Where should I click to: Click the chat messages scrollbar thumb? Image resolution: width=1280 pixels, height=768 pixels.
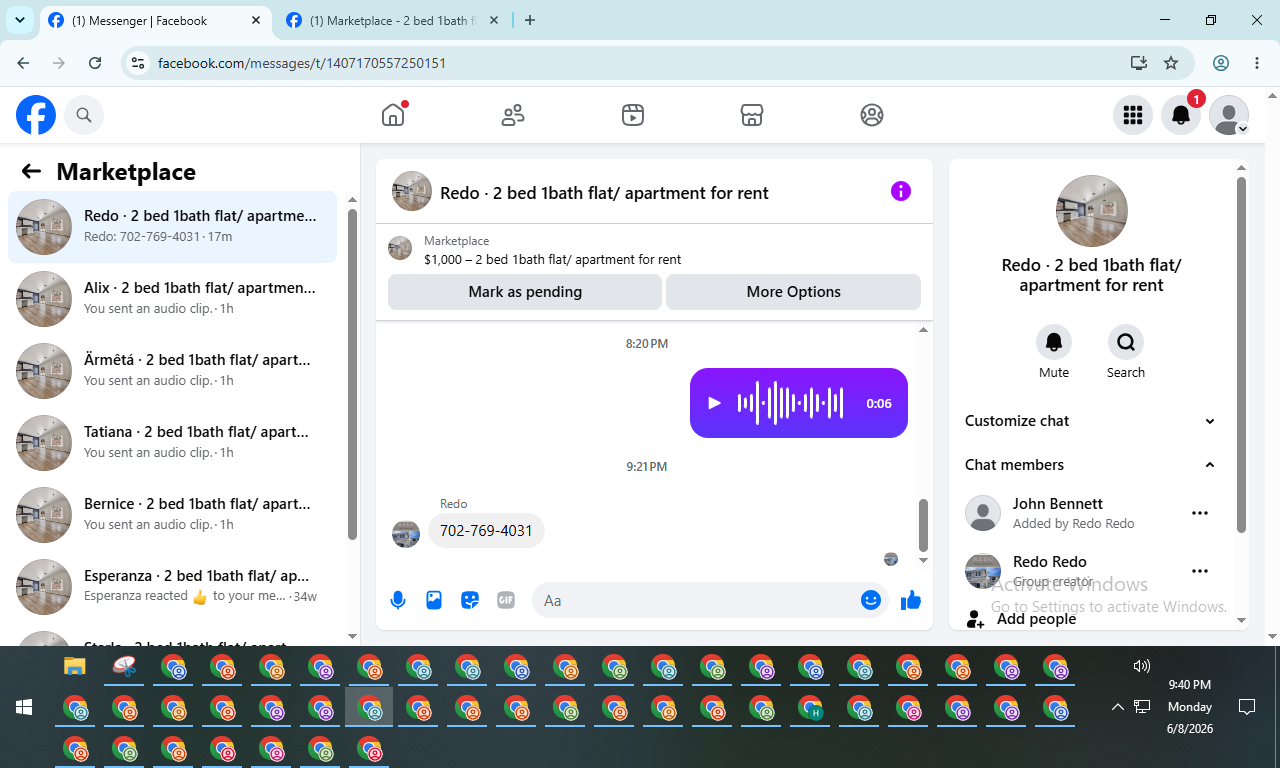click(923, 525)
